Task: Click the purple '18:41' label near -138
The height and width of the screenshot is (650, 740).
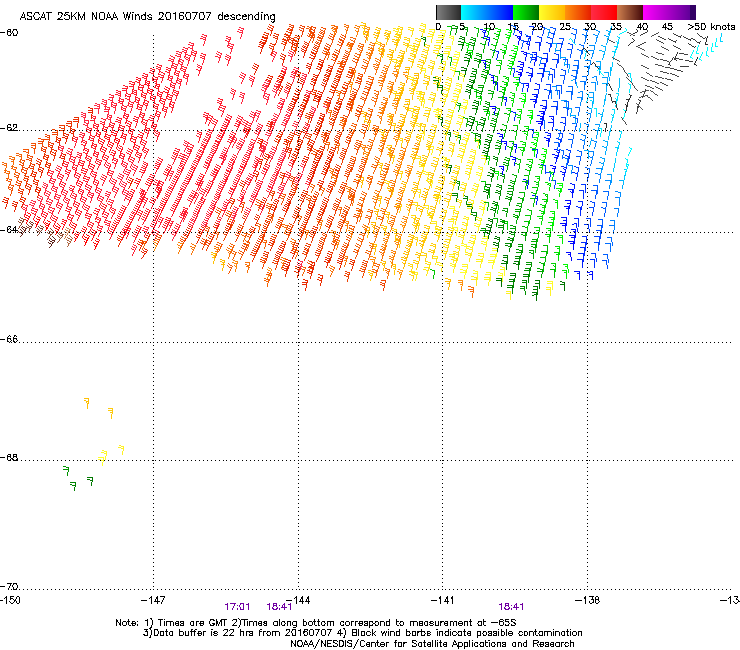Action: pos(511,607)
